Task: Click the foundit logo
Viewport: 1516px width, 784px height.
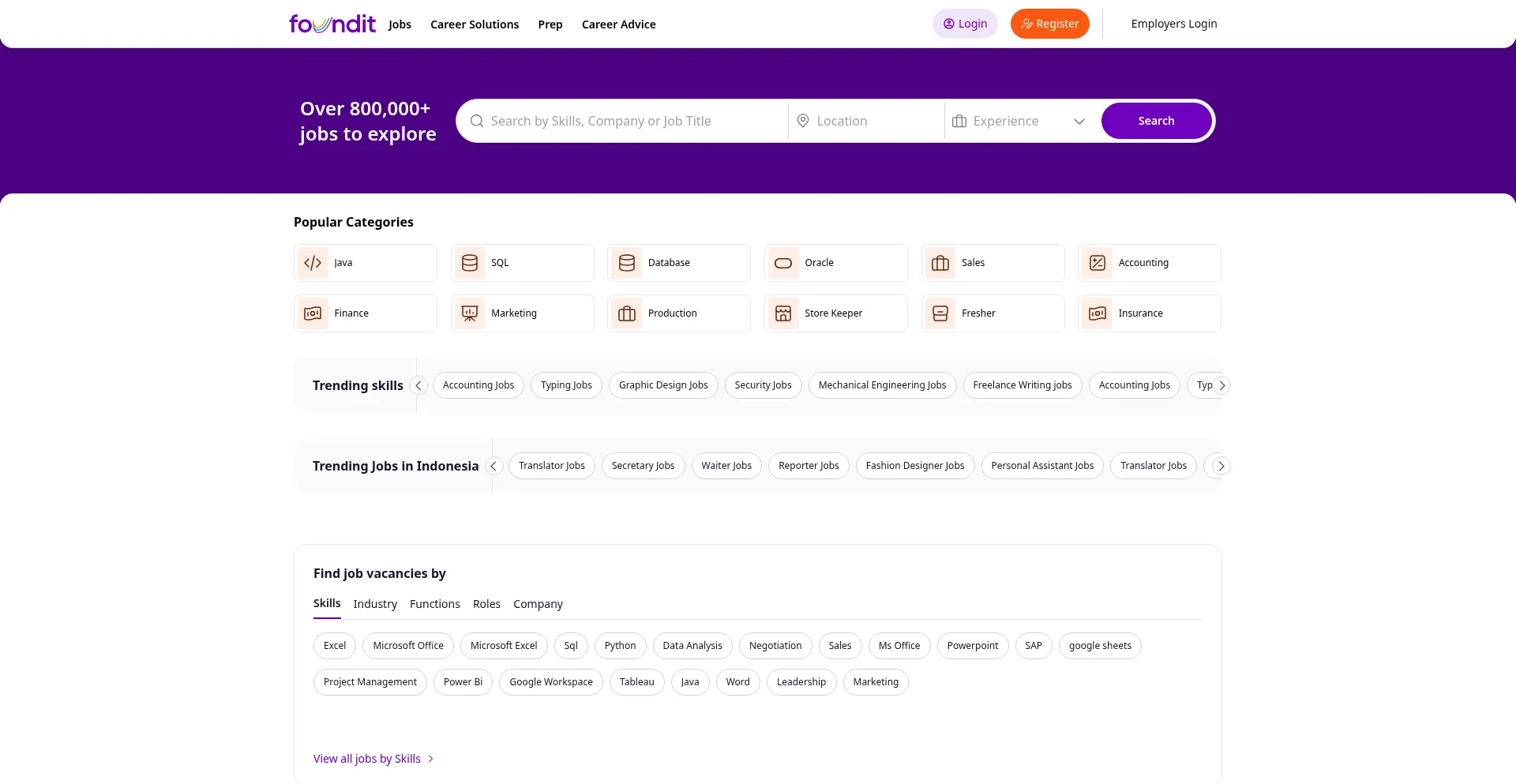Action: click(x=332, y=24)
